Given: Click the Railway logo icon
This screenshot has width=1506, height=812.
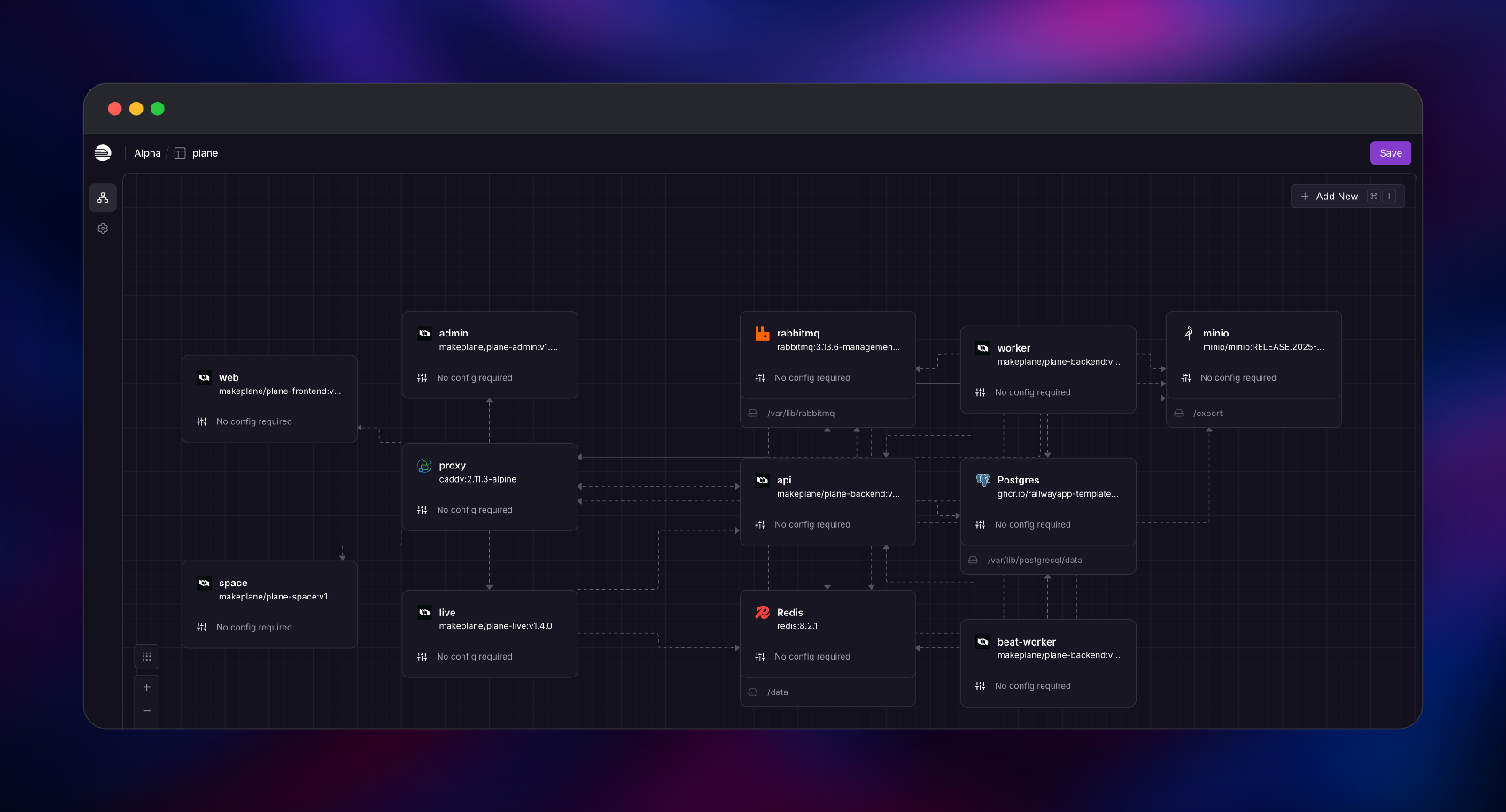Looking at the screenshot, I should coord(103,153).
